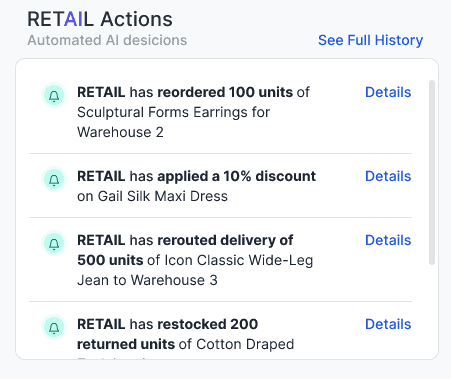Click bell icon beside Sculptural Forms Earrings reorder
This screenshot has height=379, width=451.
(x=54, y=96)
